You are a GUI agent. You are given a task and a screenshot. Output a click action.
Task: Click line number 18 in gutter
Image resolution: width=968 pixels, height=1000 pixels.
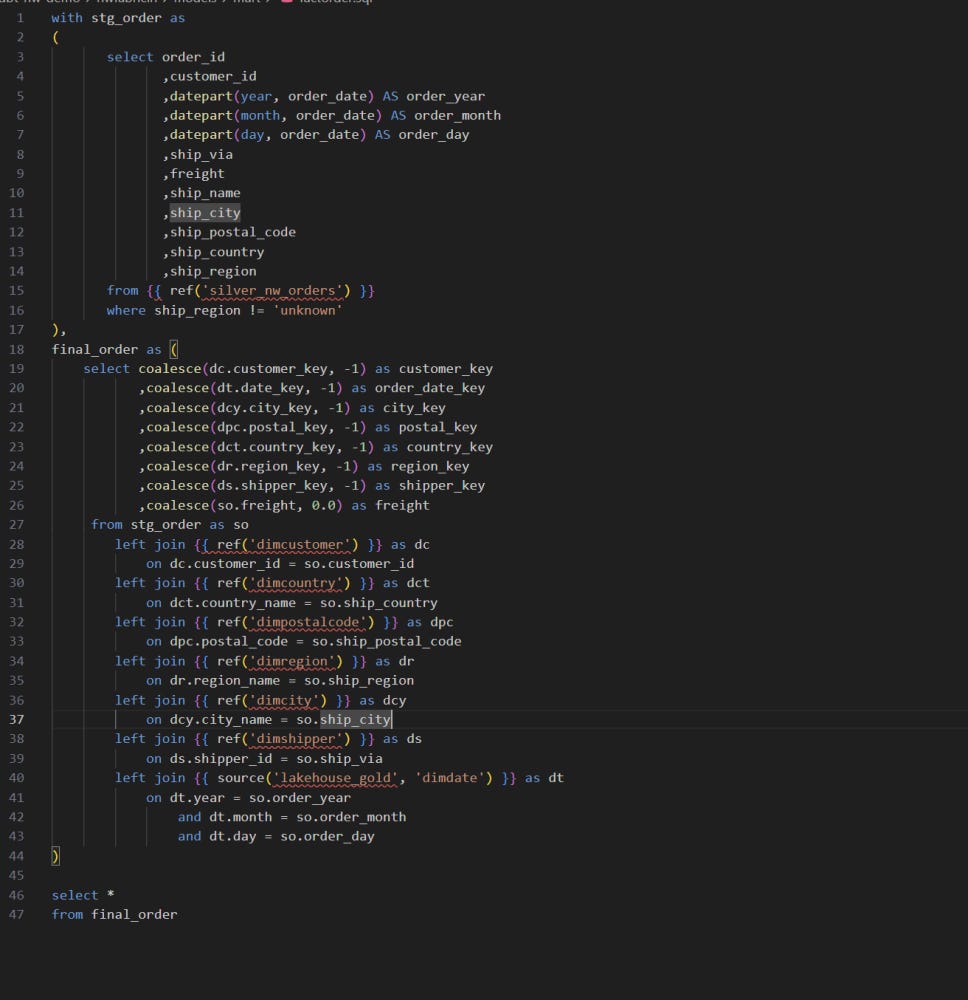[x=17, y=349]
